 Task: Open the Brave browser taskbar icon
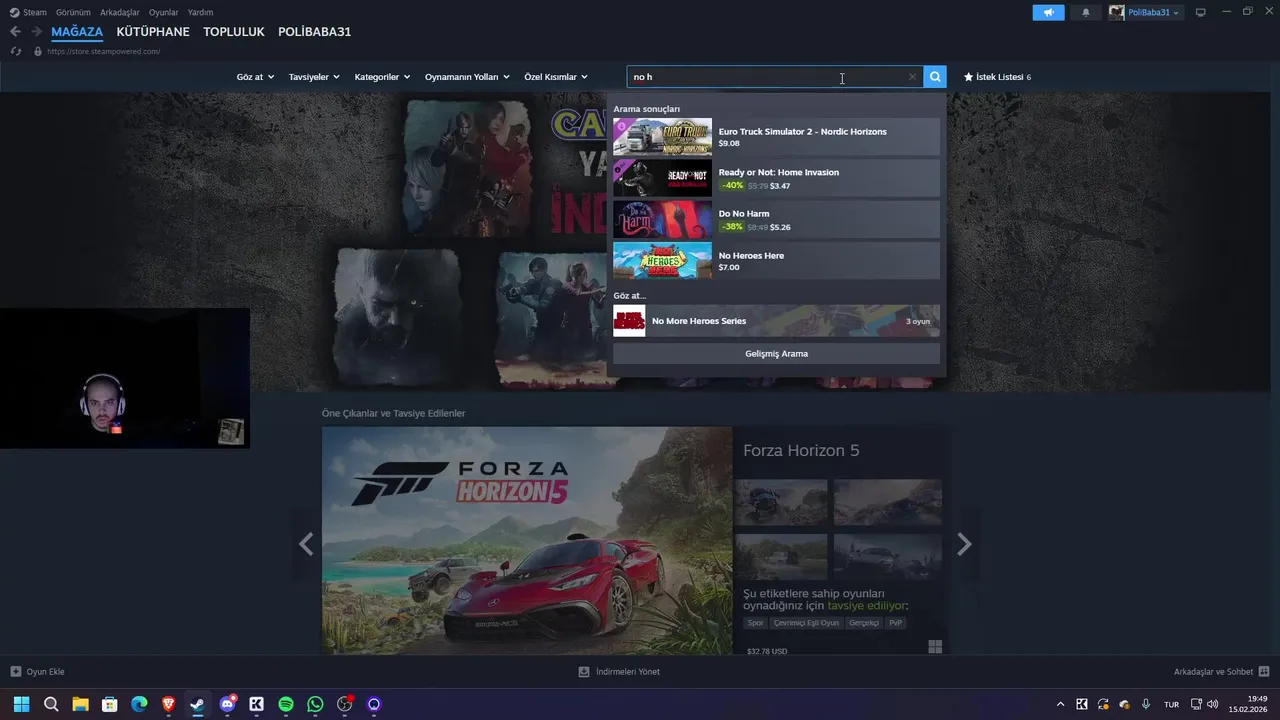pos(168,704)
